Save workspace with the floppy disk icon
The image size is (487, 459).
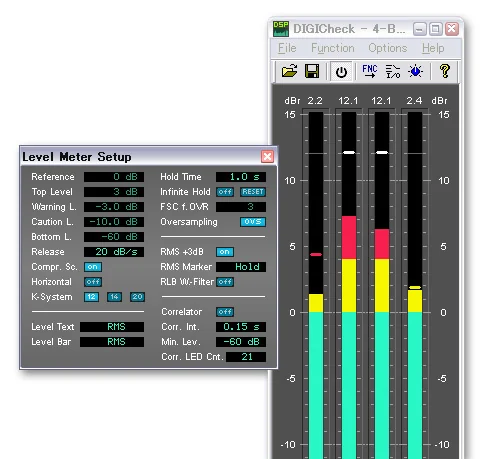312,71
